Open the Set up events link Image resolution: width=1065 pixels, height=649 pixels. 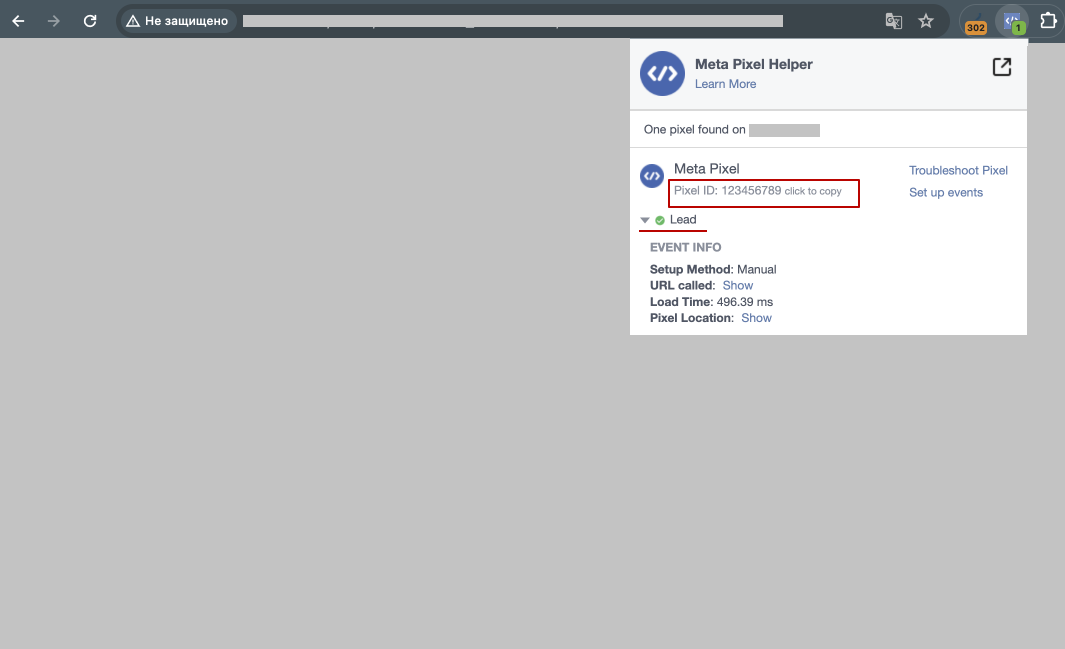945,193
